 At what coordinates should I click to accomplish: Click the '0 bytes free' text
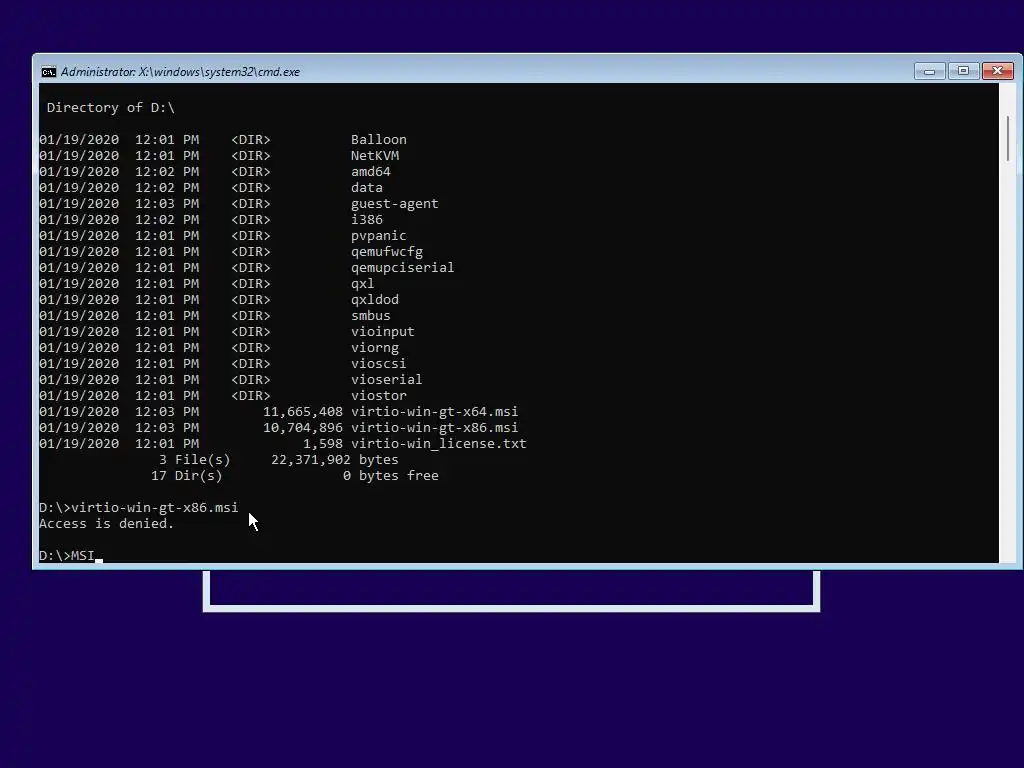[391, 475]
